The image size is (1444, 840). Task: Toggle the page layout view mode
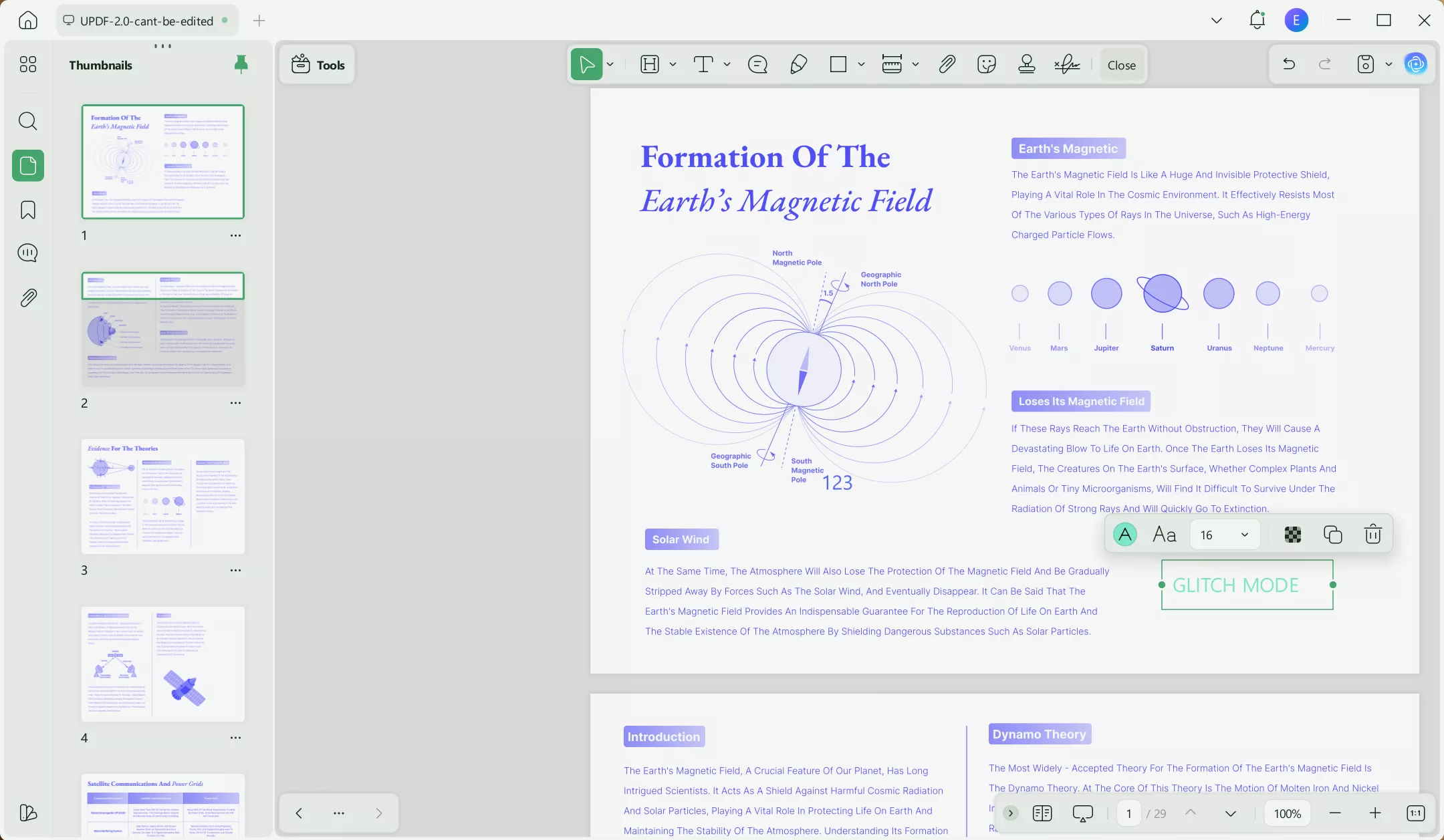(1042, 813)
